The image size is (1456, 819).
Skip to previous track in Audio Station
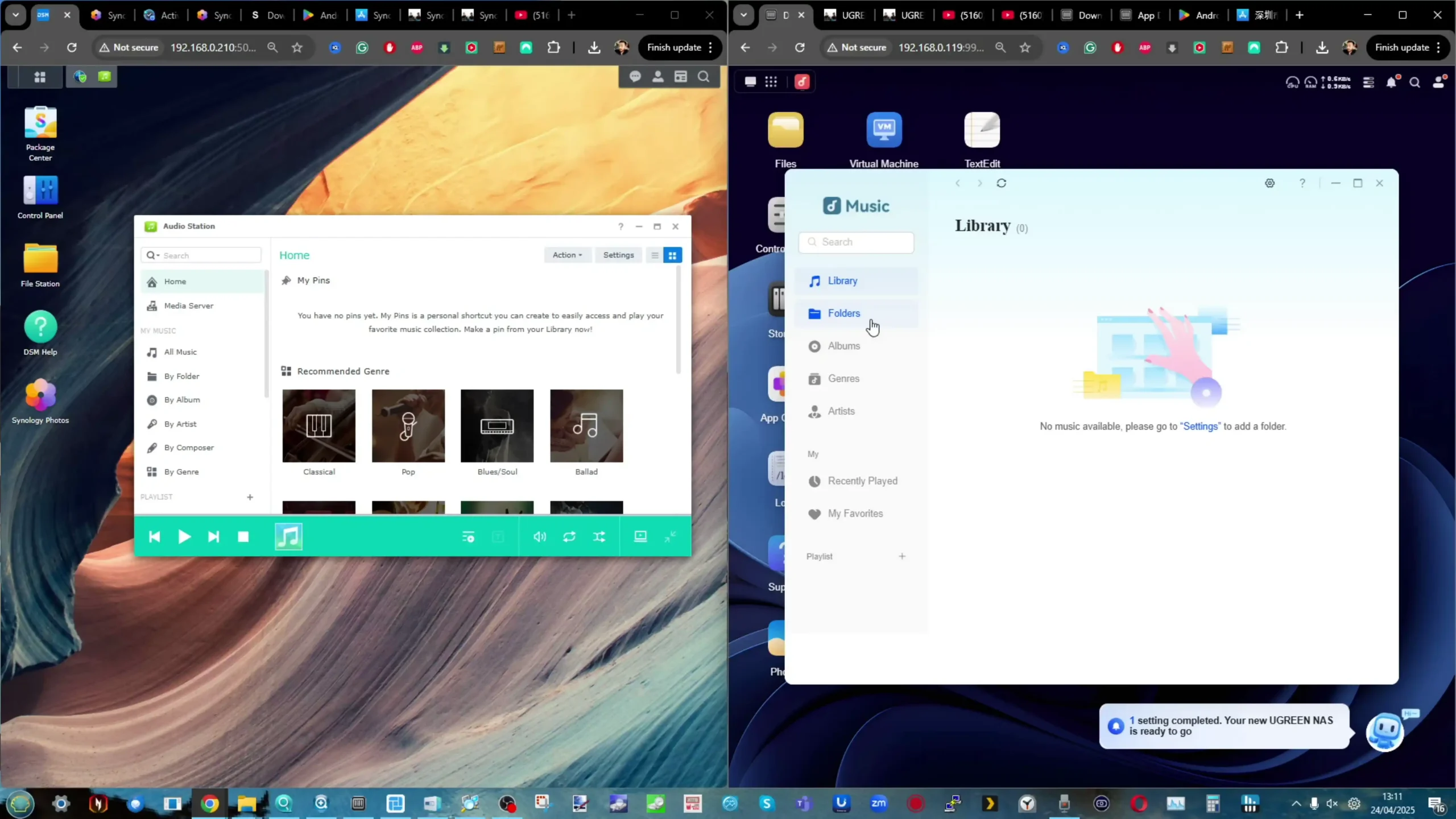click(154, 537)
